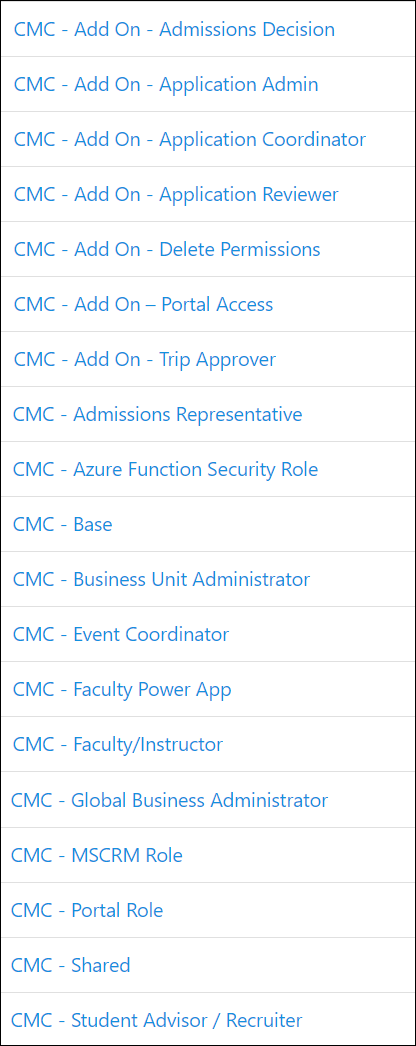
Task: Click the Trip Approver add-on role
Action: [x=145, y=360]
